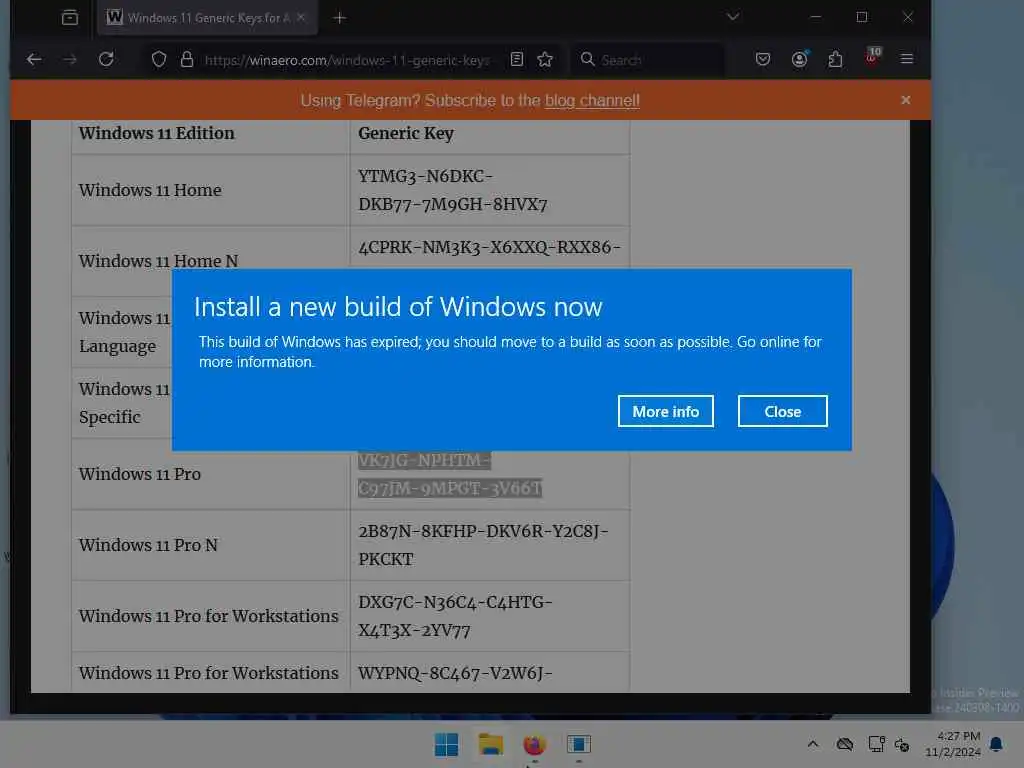Viewport: 1024px width, 768px height.
Task: Go back to the previous page
Action: tap(34, 59)
